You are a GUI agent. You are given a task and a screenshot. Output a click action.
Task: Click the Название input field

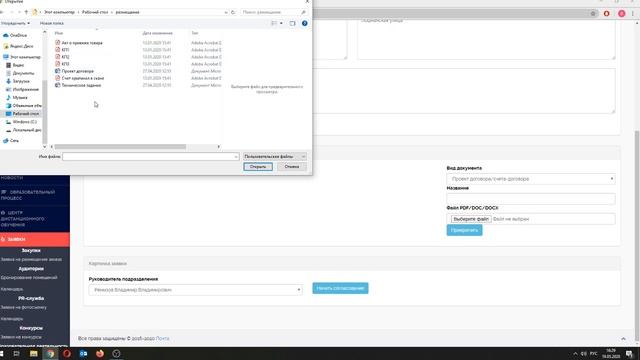point(531,199)
